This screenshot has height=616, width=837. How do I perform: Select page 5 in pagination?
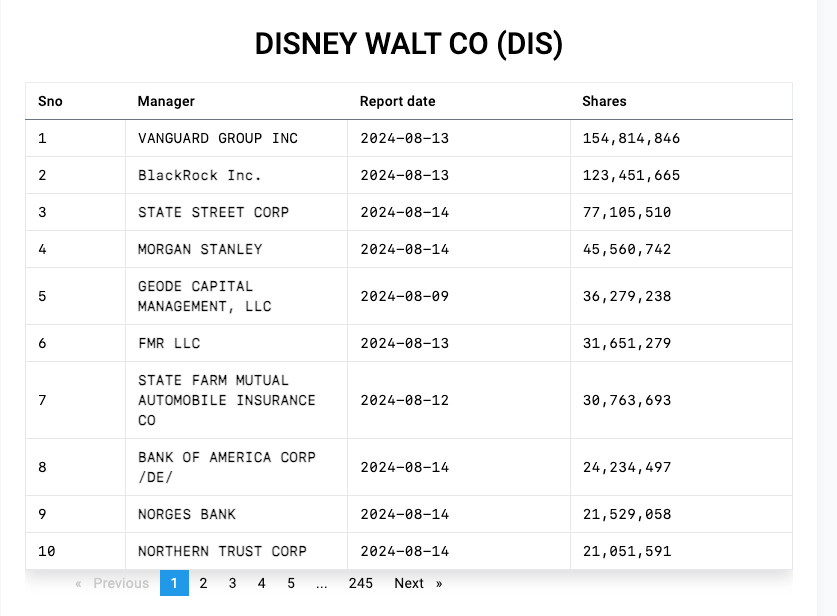(291, 583)
